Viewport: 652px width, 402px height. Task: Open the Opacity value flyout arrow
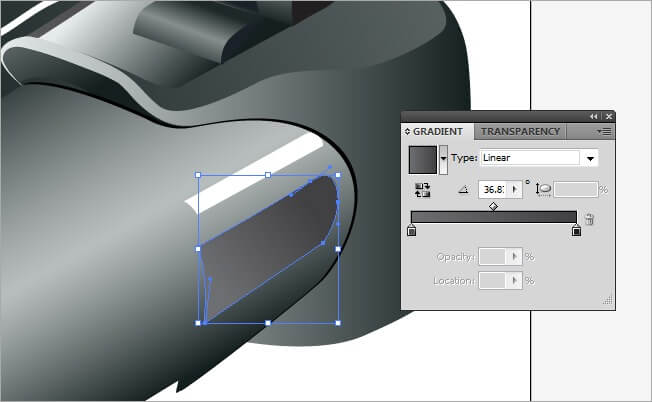click(x=514, y=256)
